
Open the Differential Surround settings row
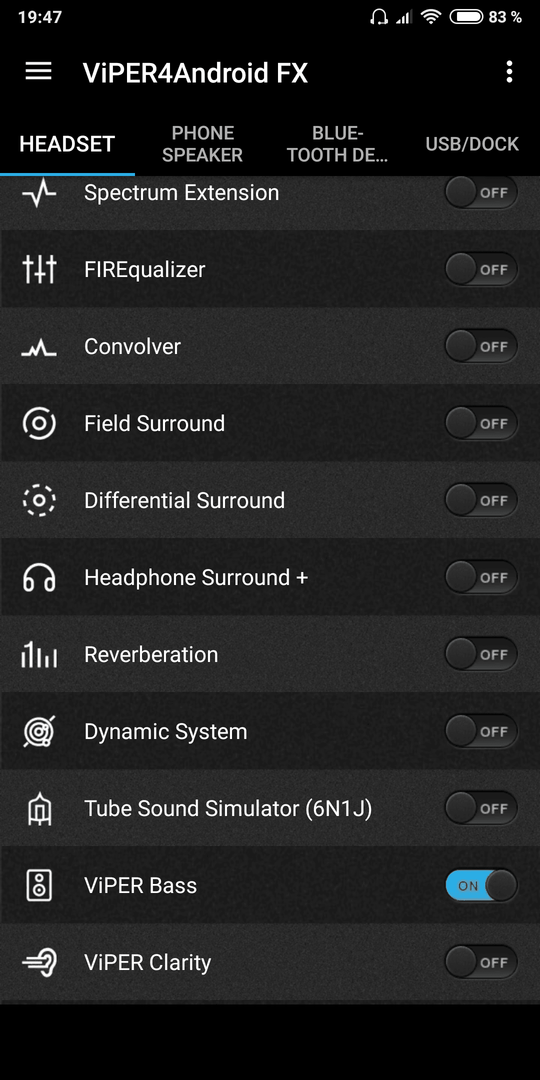[x=270, y=500]
